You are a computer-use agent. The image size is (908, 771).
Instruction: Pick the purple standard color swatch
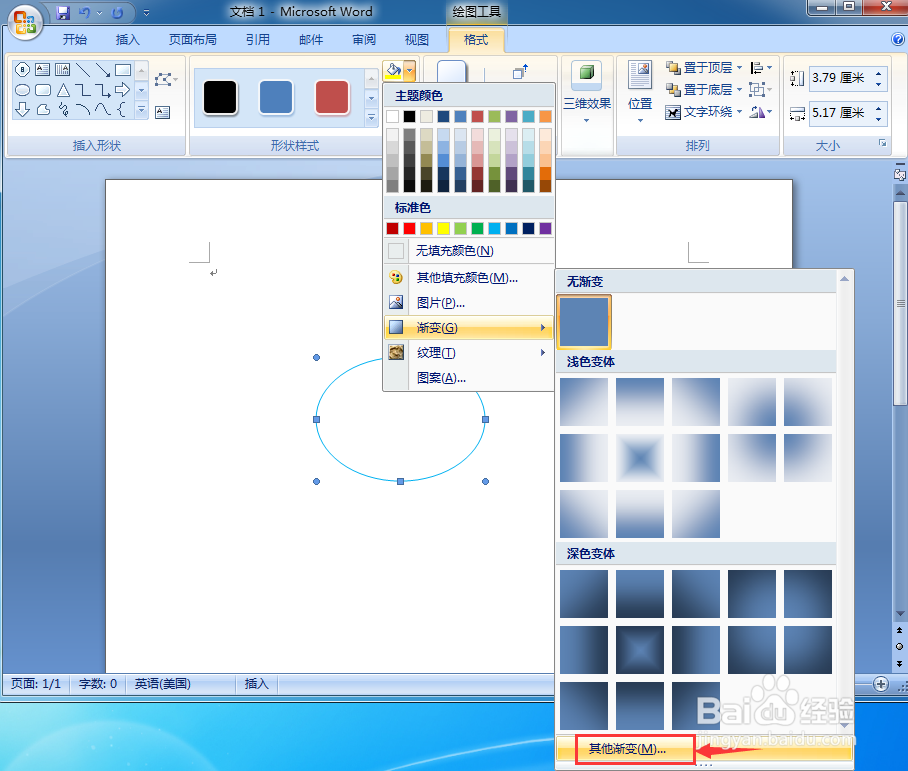coord(545,228)
